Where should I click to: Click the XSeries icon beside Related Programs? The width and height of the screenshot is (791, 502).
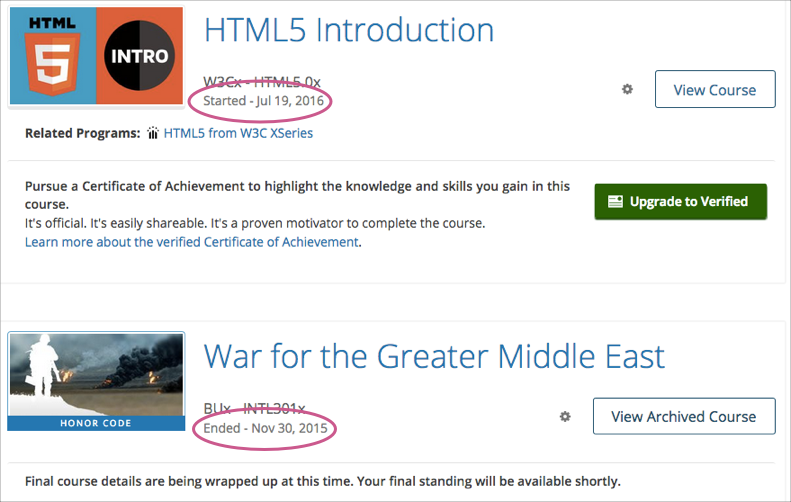click(153, 132)
